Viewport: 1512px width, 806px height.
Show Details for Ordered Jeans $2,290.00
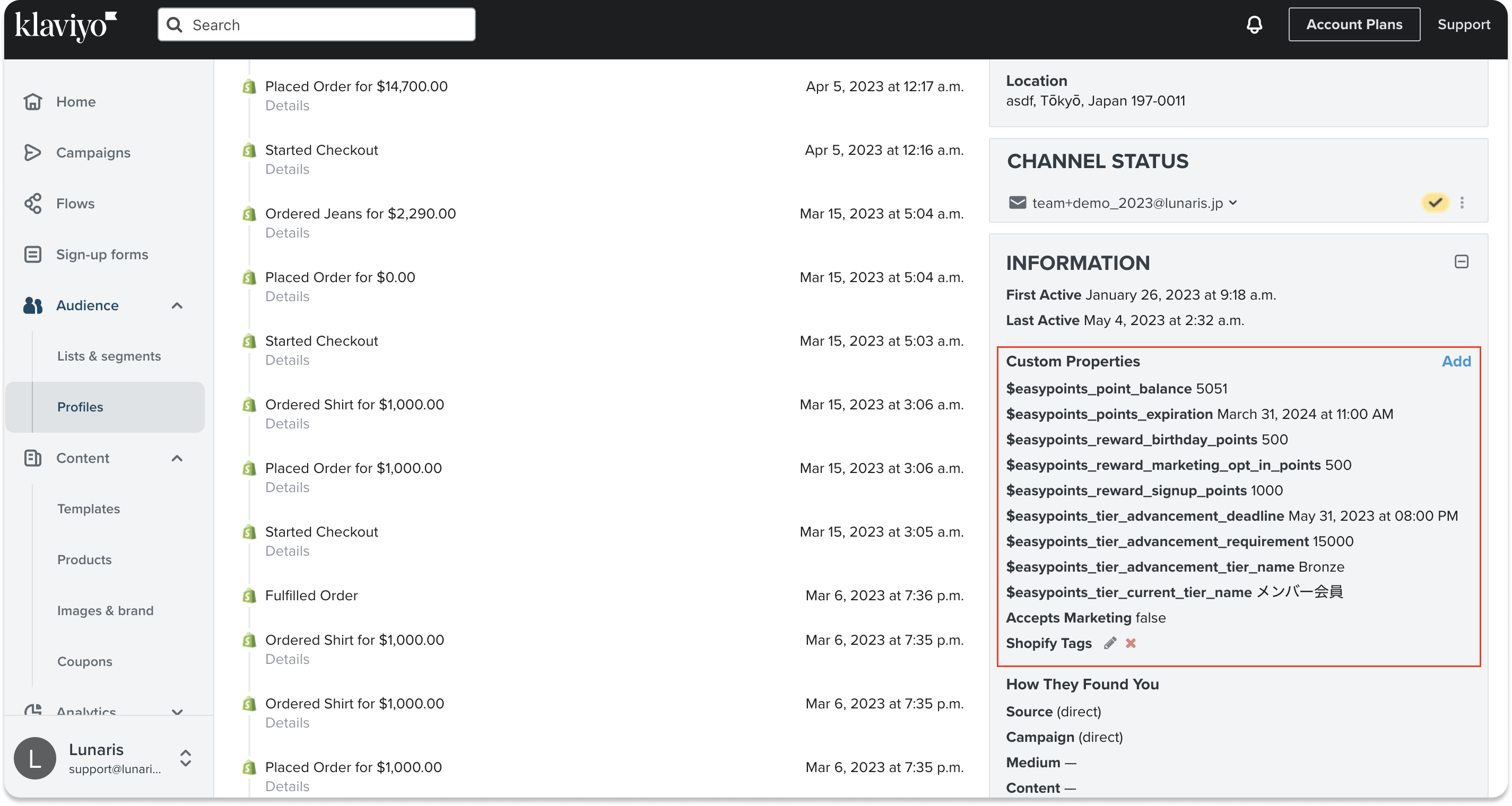287,233
